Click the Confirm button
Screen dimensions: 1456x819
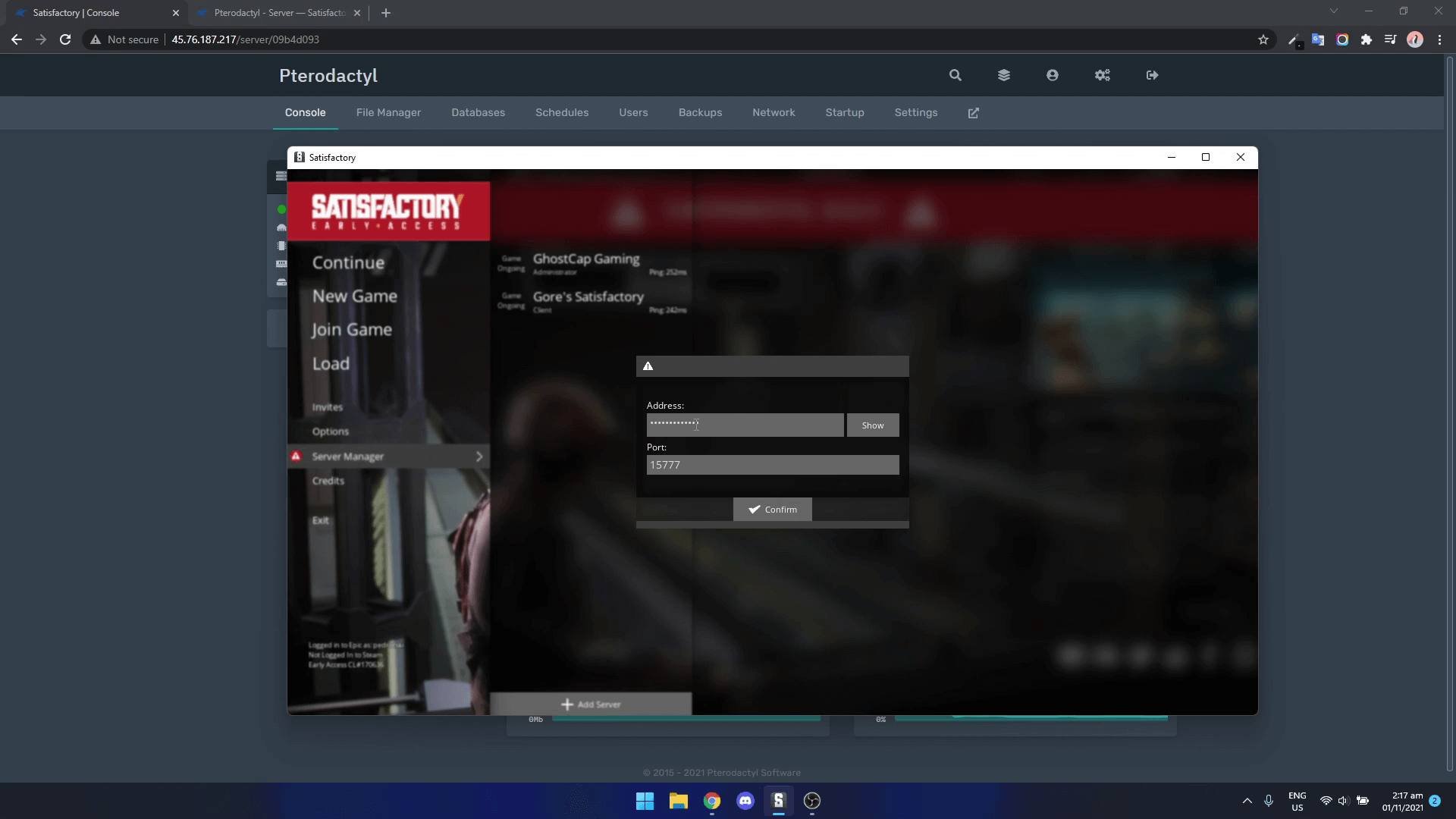[772, 510]
